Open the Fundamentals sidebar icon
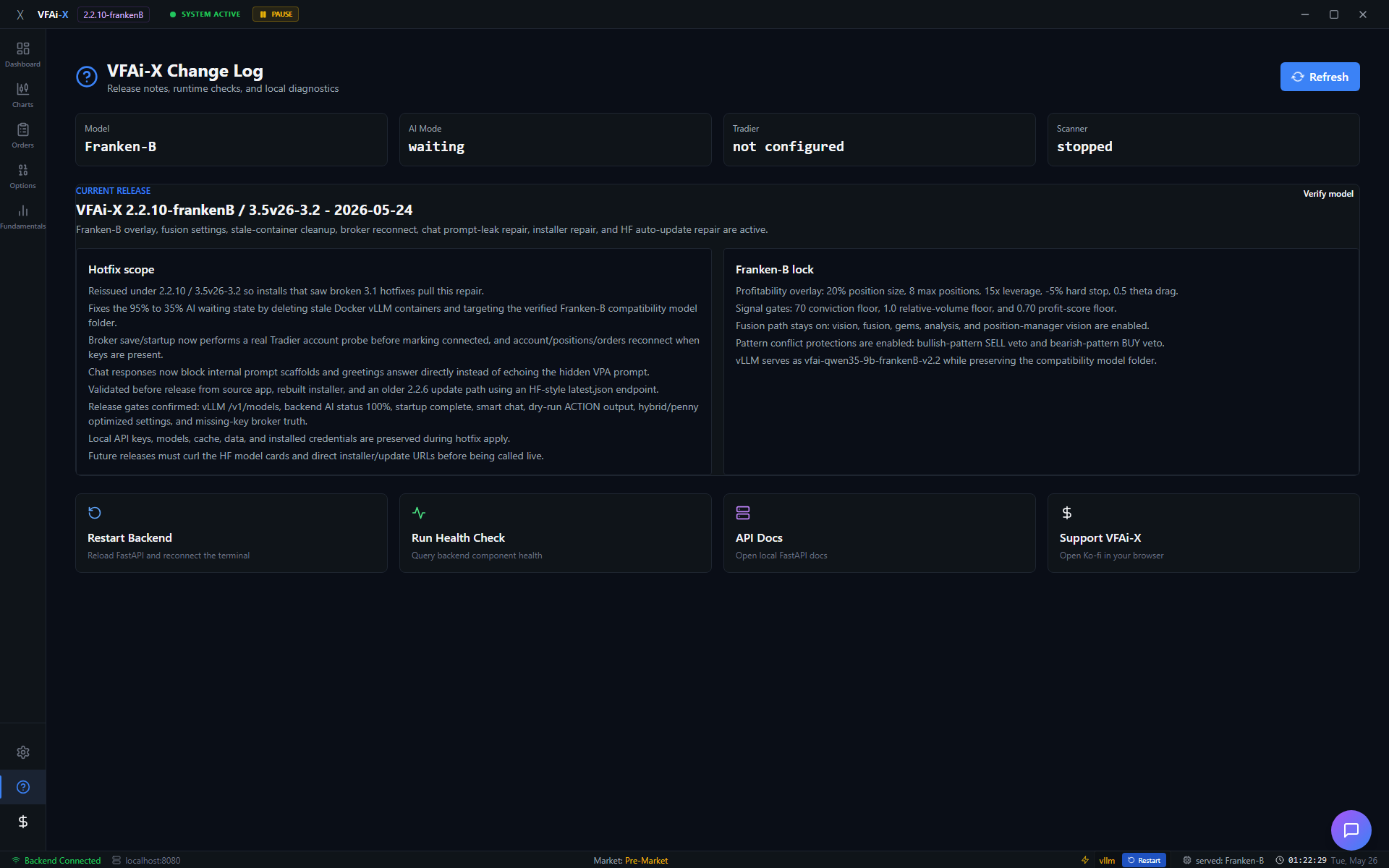The height and width of the screenshot is (868, 1389). click(22, 216)
